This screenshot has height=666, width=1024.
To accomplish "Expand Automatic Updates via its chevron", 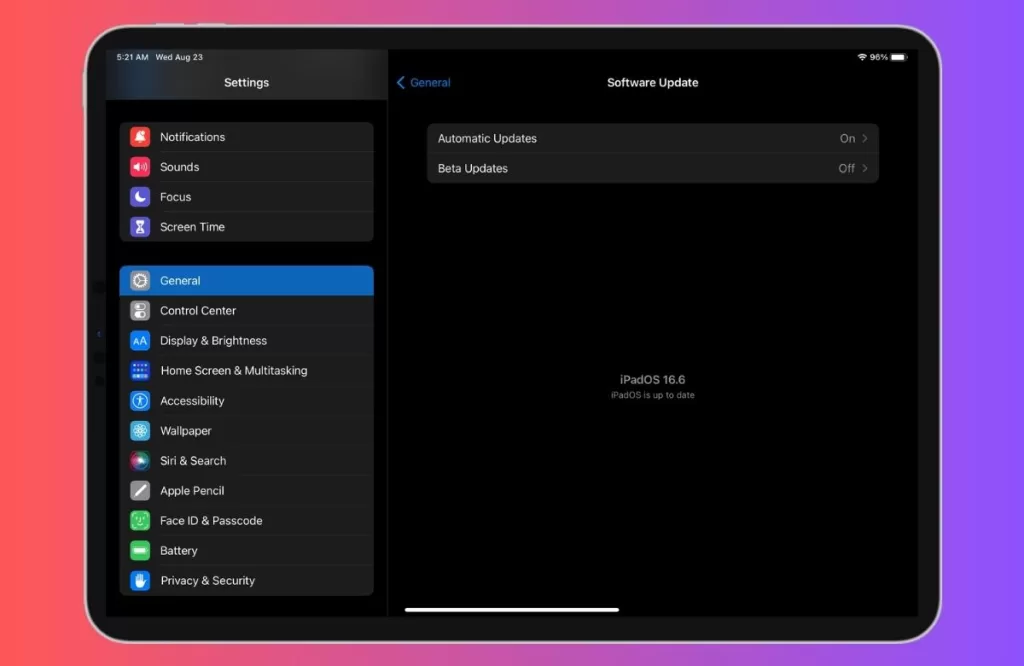I will point(865,138).
